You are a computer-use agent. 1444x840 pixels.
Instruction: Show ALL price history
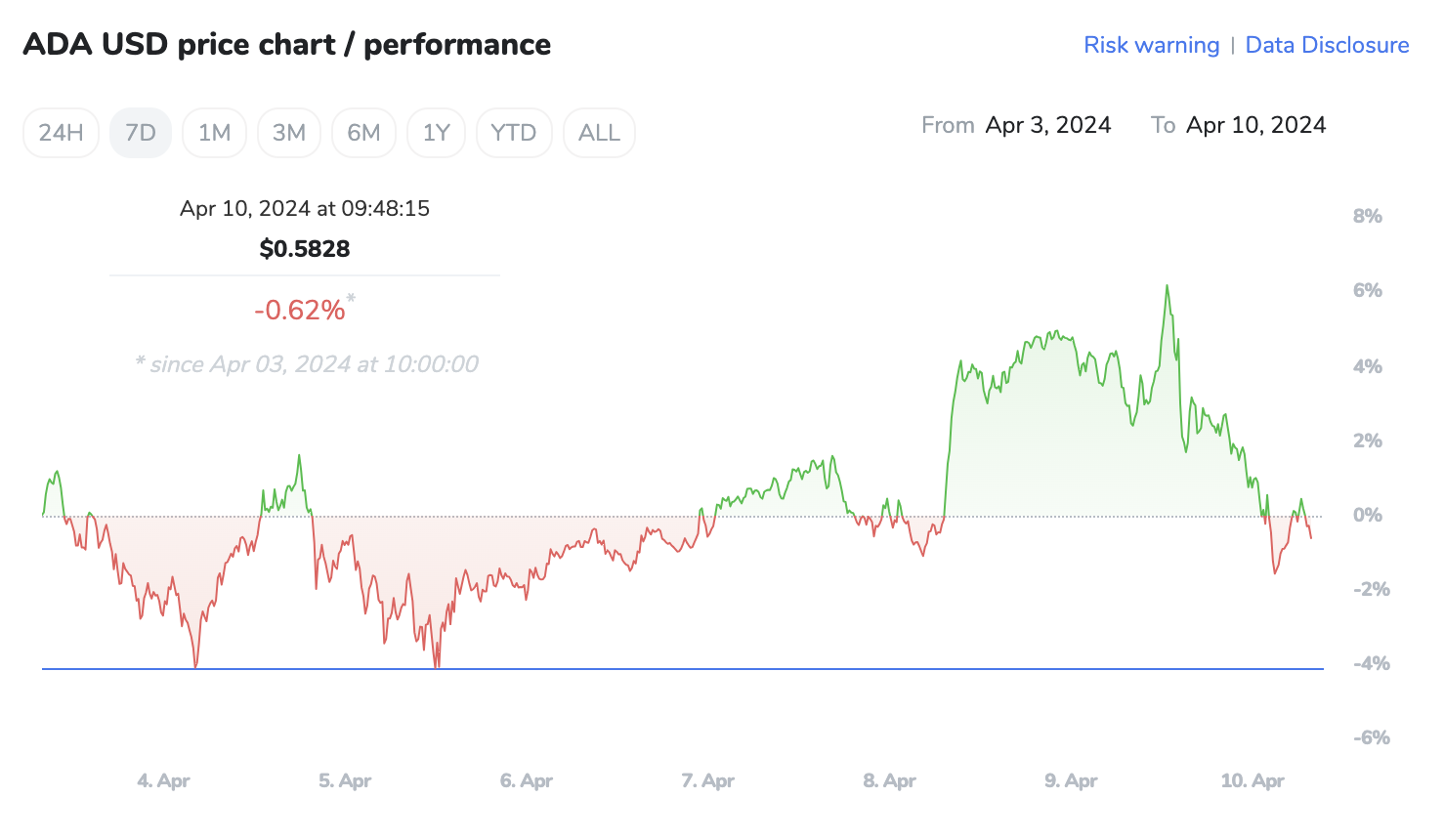(x=599, y=133)
